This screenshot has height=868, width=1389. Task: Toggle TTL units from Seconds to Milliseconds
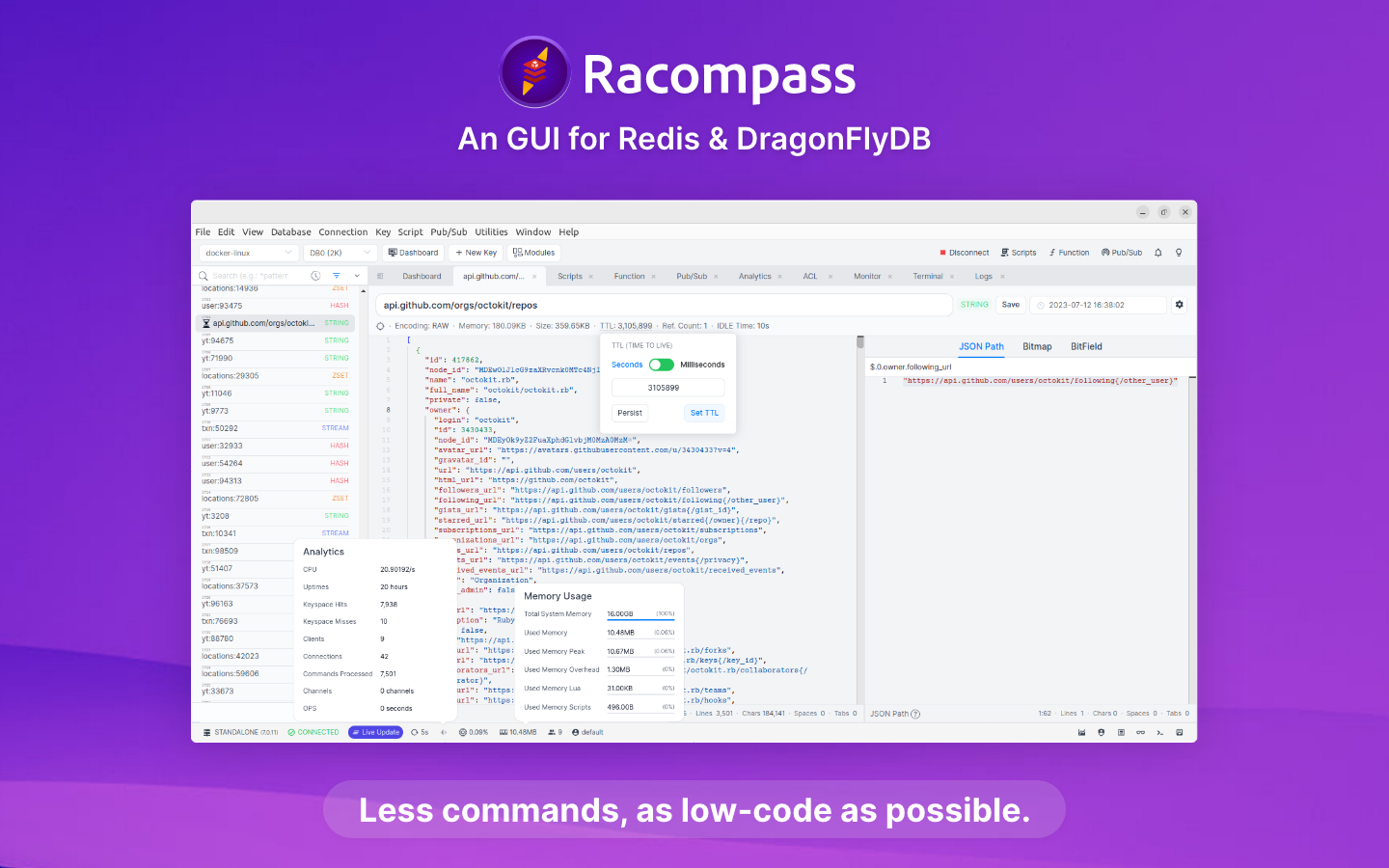coord(662,365)
